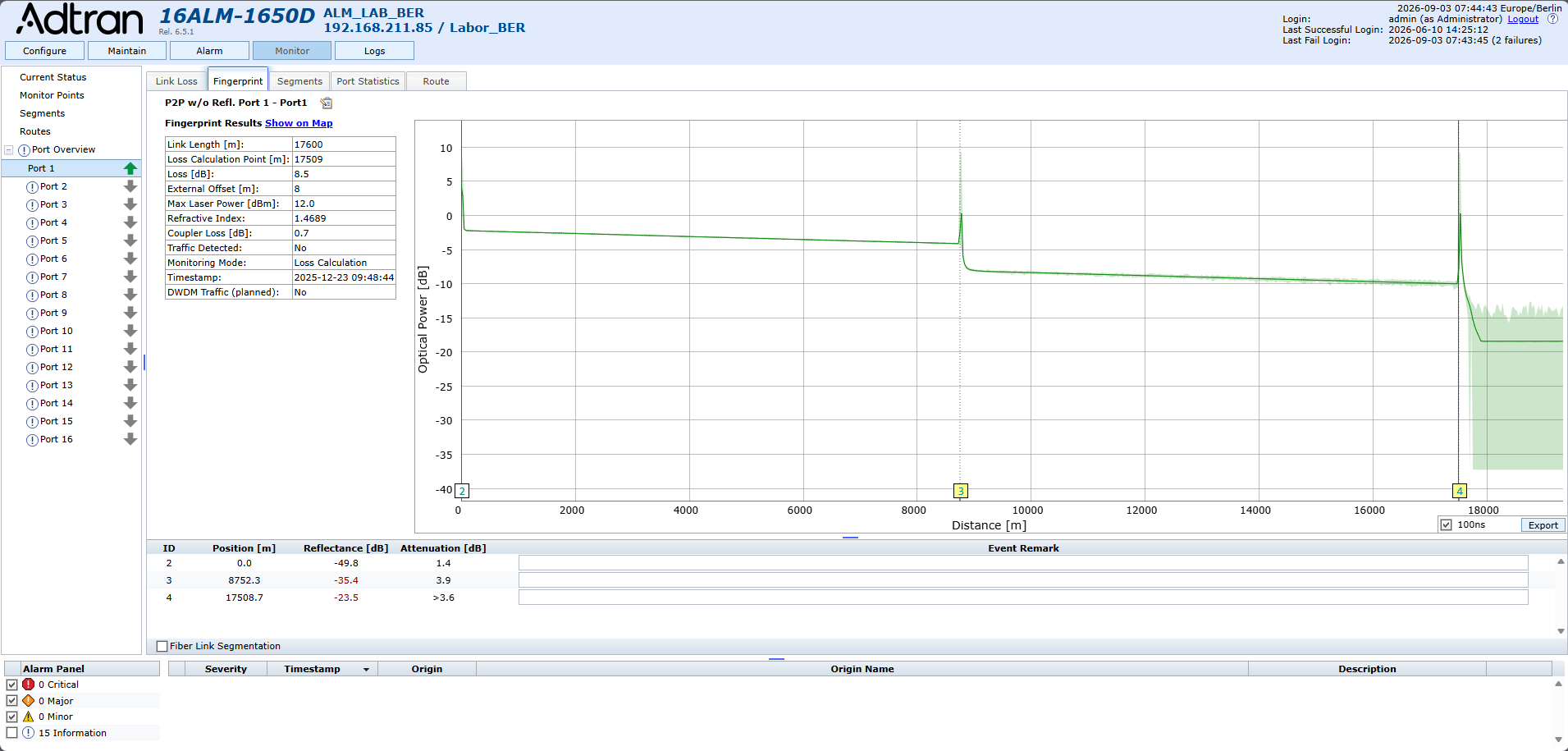Open Current Status in sidebar

(53, 77)
